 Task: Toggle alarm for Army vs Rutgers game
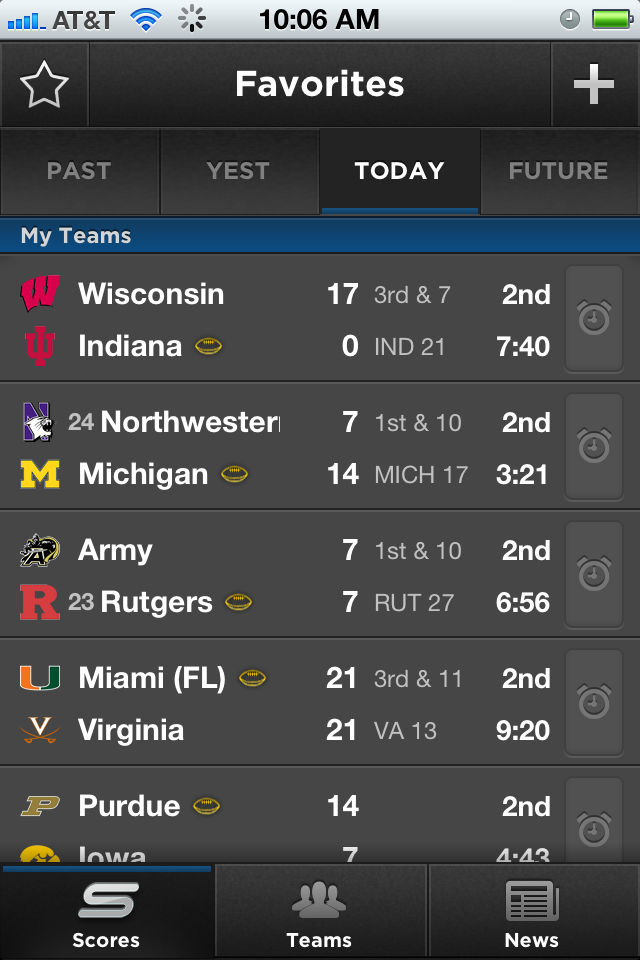[x=594, y=574]
